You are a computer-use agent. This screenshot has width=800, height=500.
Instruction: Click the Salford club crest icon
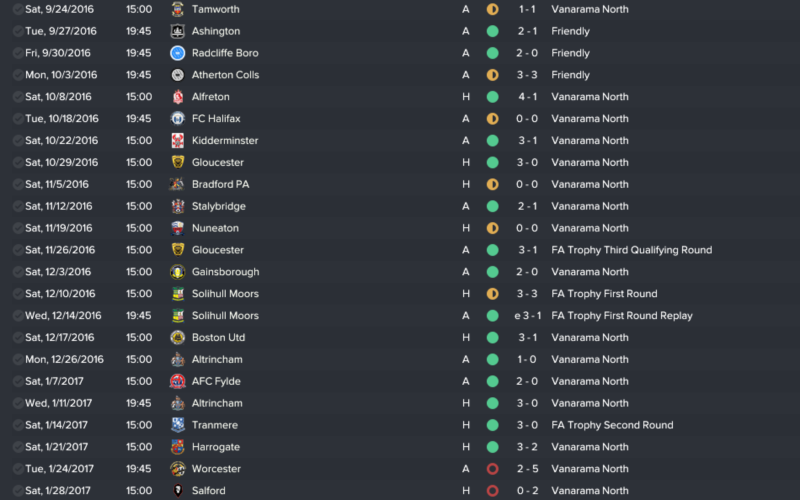pos(177,491)
